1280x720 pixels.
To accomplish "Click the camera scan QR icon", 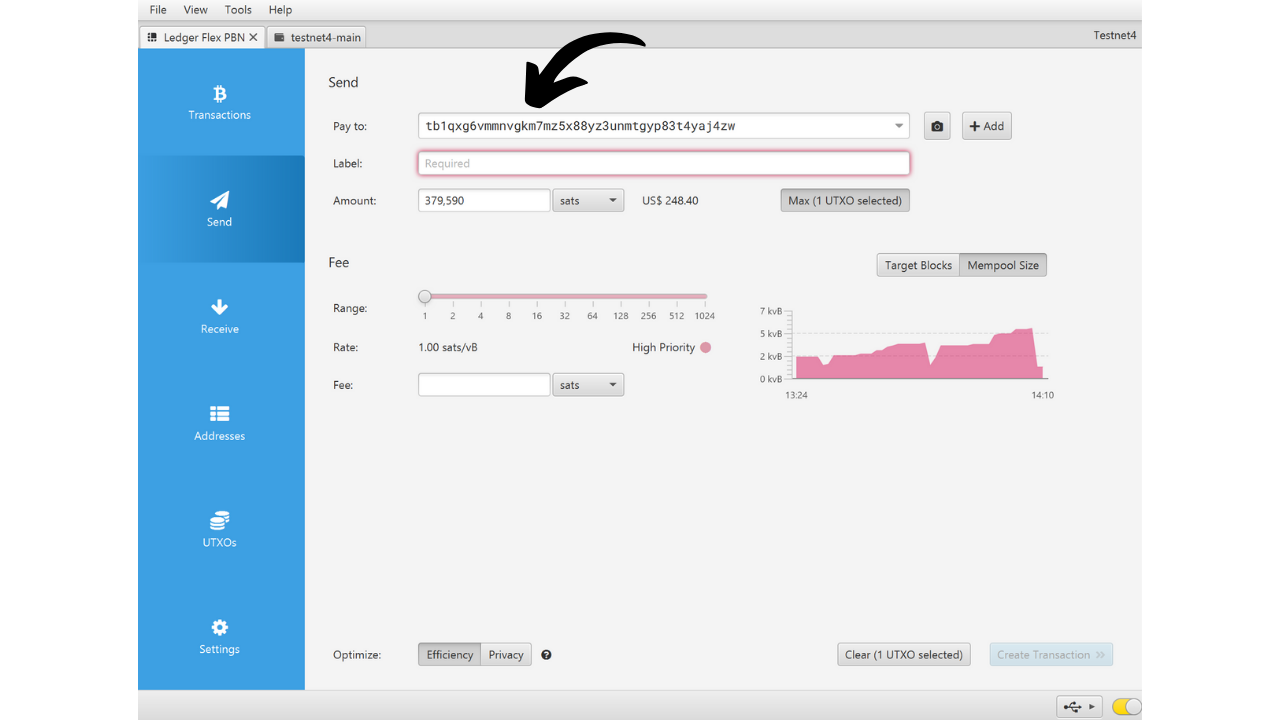I will click(937, 126).
